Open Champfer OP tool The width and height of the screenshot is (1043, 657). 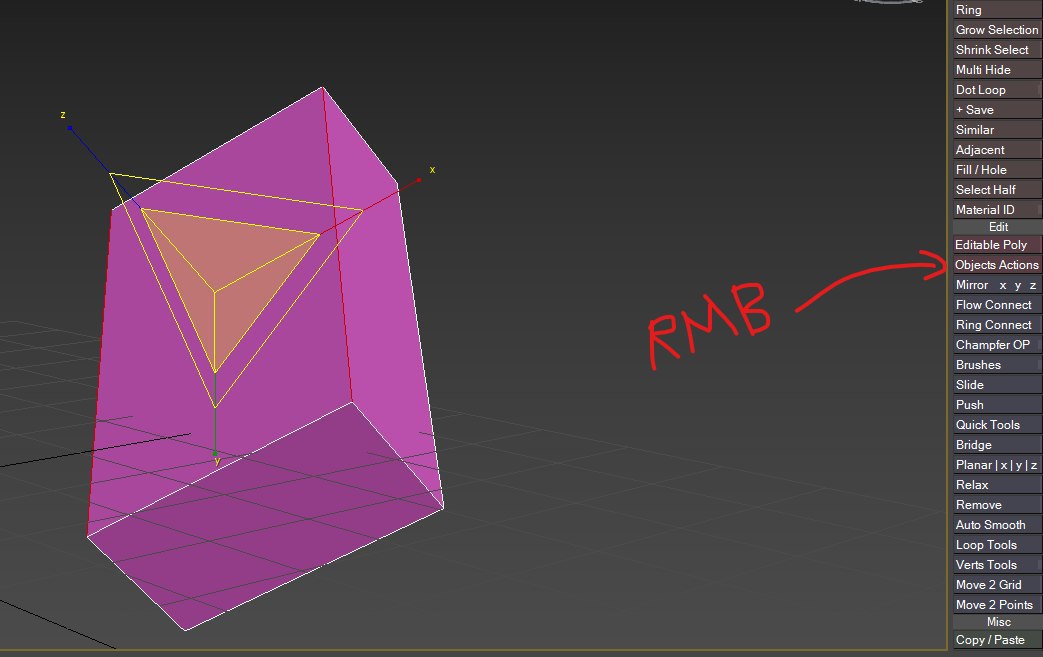(997, 344)
